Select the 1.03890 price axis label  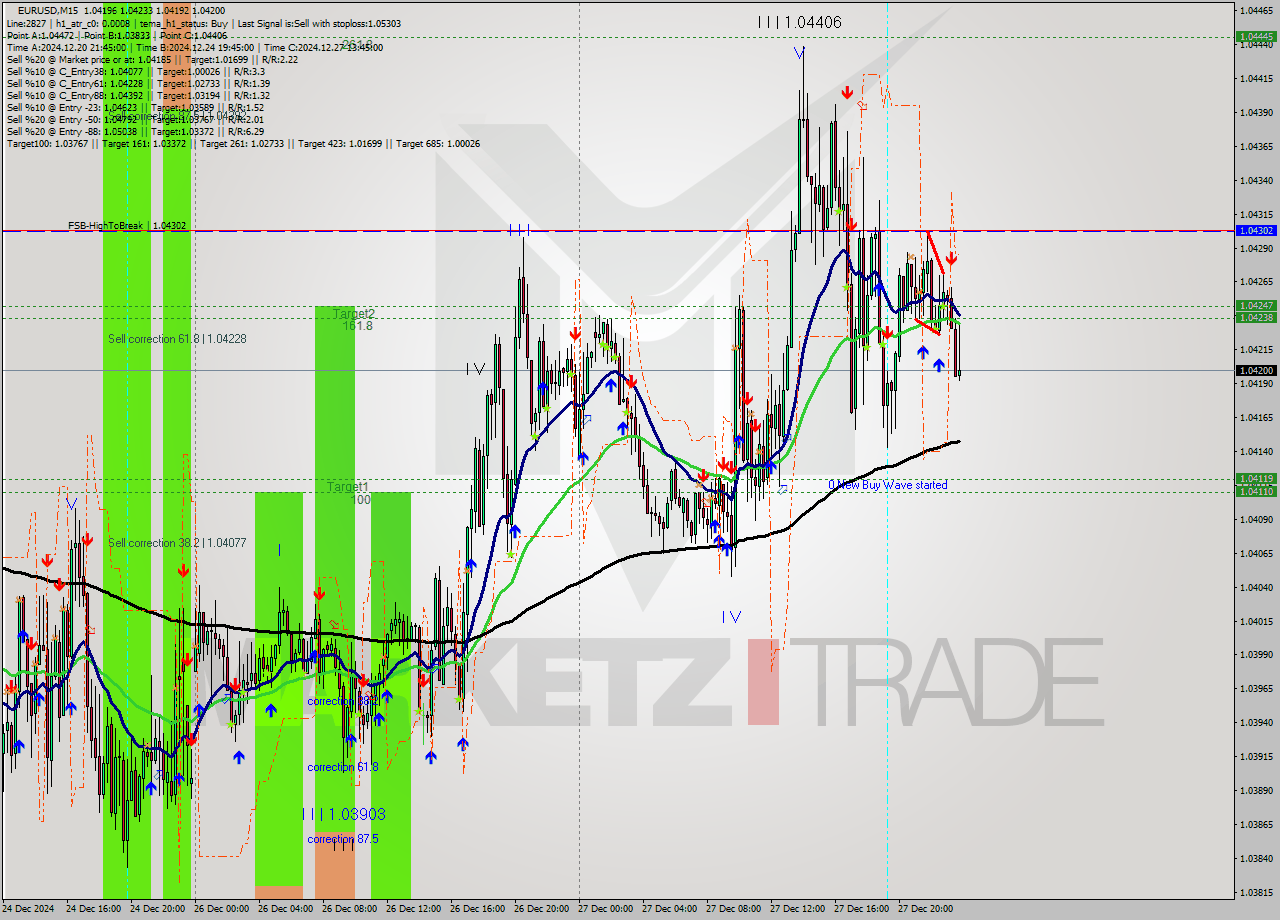(1256, 790)
